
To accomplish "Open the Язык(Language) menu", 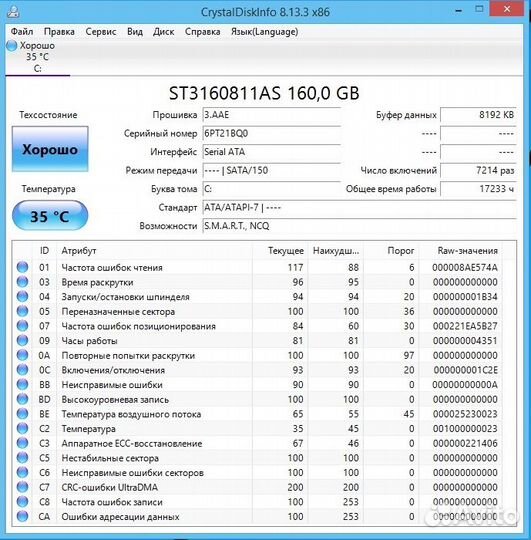I will pos(264,32).
